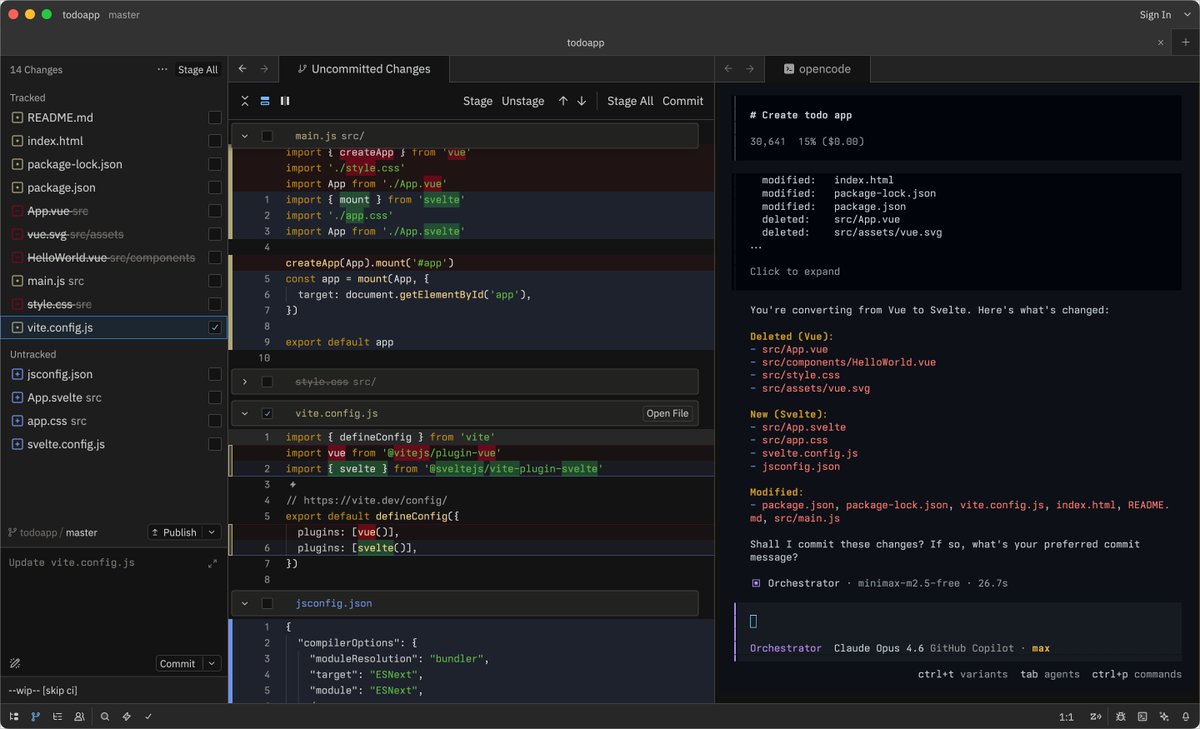Image resolution: width=1200 pixels, height=729 pixels.
Task: Collapse all diffs with the toolbar icon
Action: [x=245, y=101]
